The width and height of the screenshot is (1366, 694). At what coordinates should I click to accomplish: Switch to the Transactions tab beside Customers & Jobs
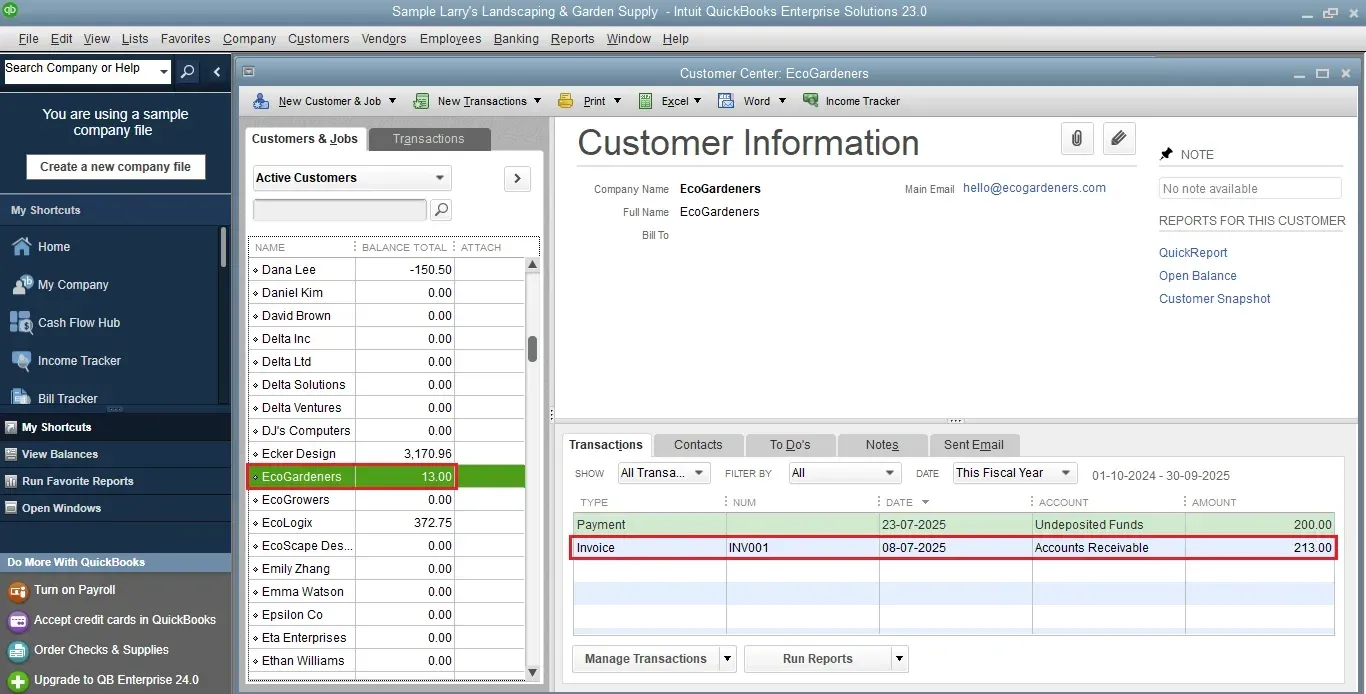click(x=428, y=139)
